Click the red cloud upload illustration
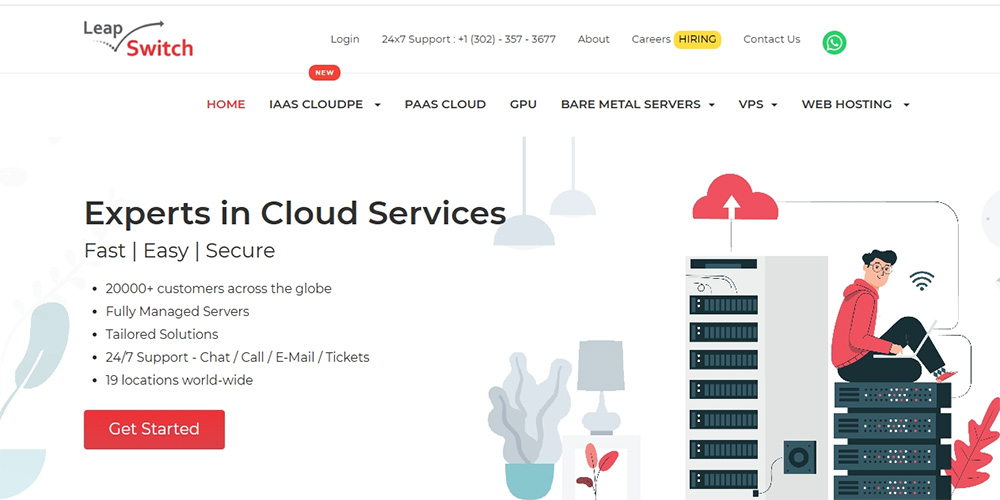Viewport: 1000px width, 500px height. [735, 198]
